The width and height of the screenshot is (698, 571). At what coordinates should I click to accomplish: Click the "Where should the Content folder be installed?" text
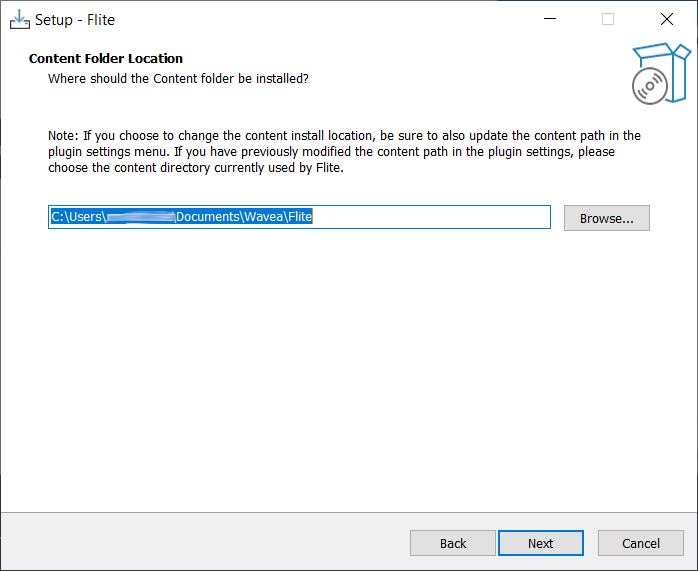point(178,78)
